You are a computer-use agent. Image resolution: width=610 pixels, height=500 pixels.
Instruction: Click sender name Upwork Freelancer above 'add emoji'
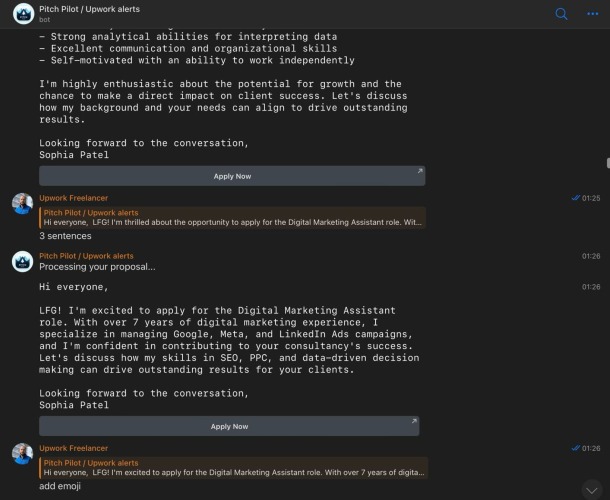point(74,448)
